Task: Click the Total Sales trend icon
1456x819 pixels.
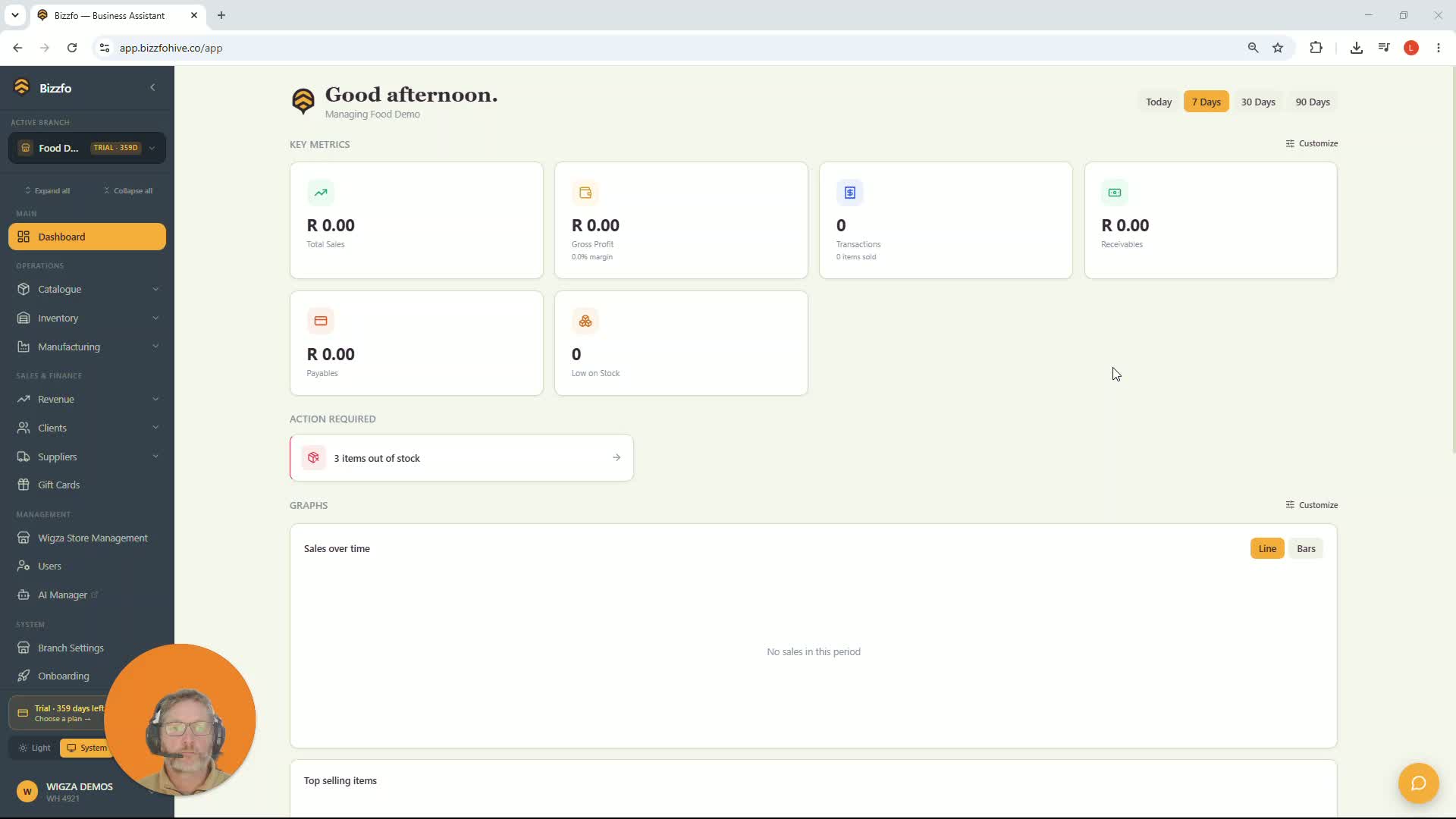Action: (321, 193)
